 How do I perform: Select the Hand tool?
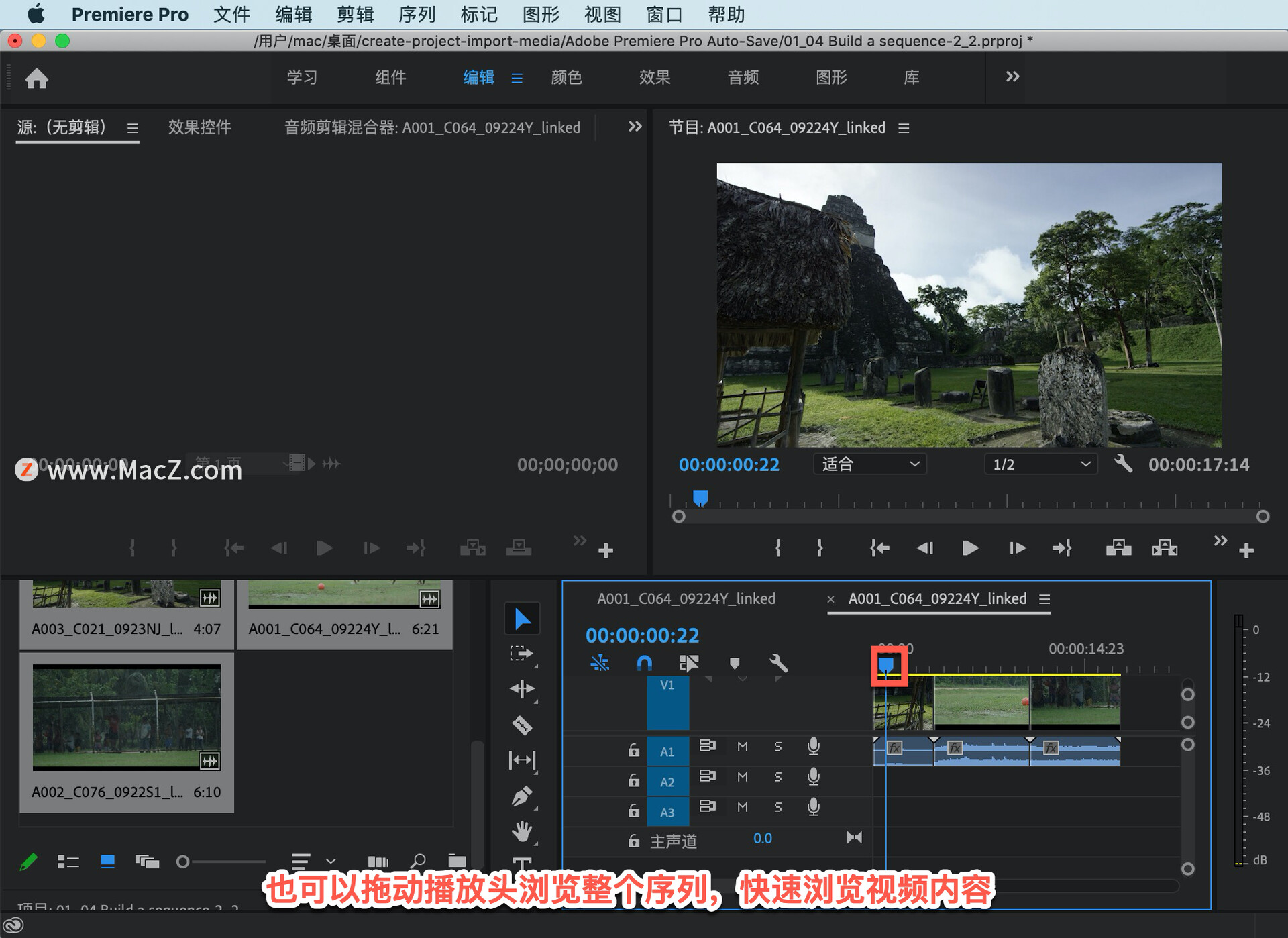522,832
